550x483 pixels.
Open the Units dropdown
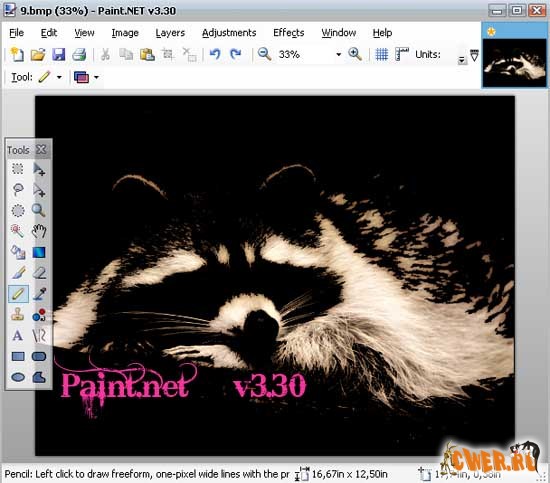[462, 60]
